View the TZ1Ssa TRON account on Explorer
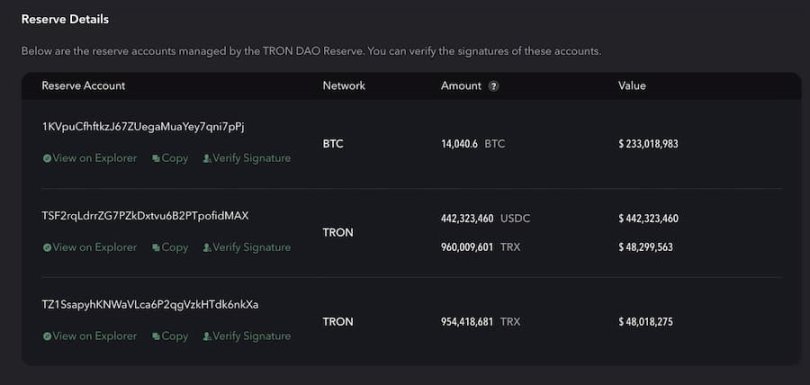 pyautogui.click(x=90, y=336)
